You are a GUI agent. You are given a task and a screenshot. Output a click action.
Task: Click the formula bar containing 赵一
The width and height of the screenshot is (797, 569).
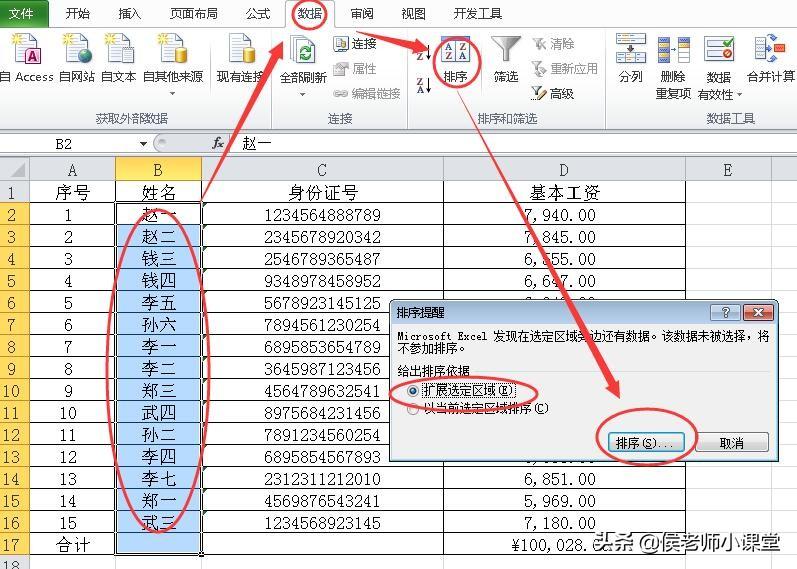click(513, 144)
